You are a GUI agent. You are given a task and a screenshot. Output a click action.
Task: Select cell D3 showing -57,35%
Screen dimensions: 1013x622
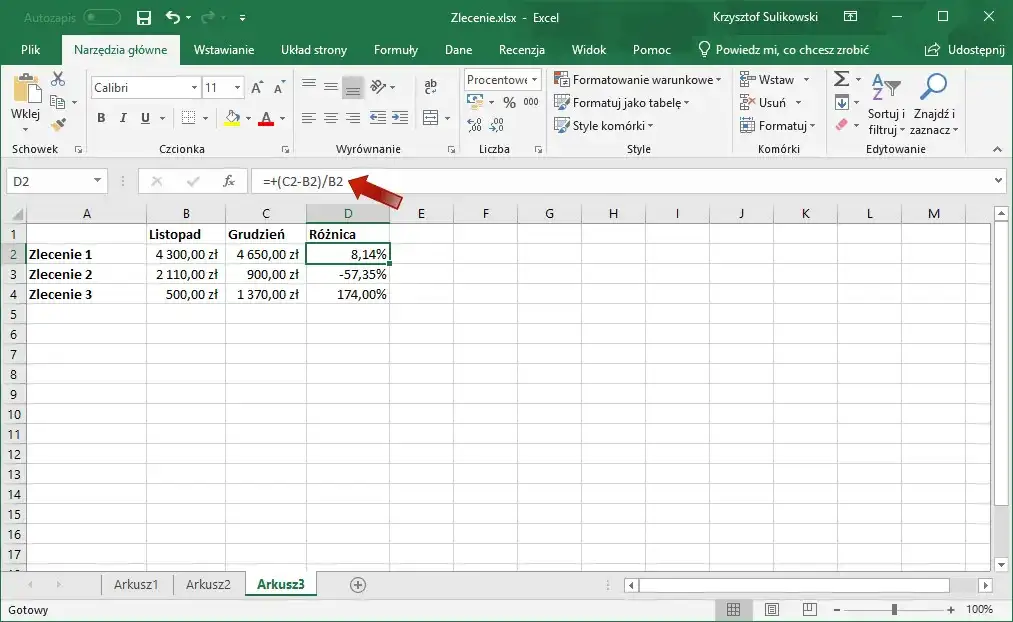click(x=347, y=274)
